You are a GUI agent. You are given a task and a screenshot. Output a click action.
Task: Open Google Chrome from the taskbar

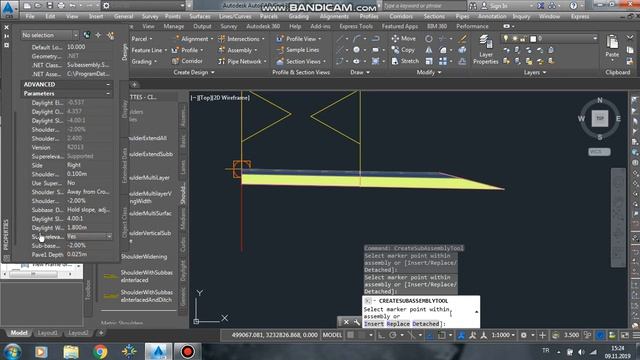tap(100, 351)
